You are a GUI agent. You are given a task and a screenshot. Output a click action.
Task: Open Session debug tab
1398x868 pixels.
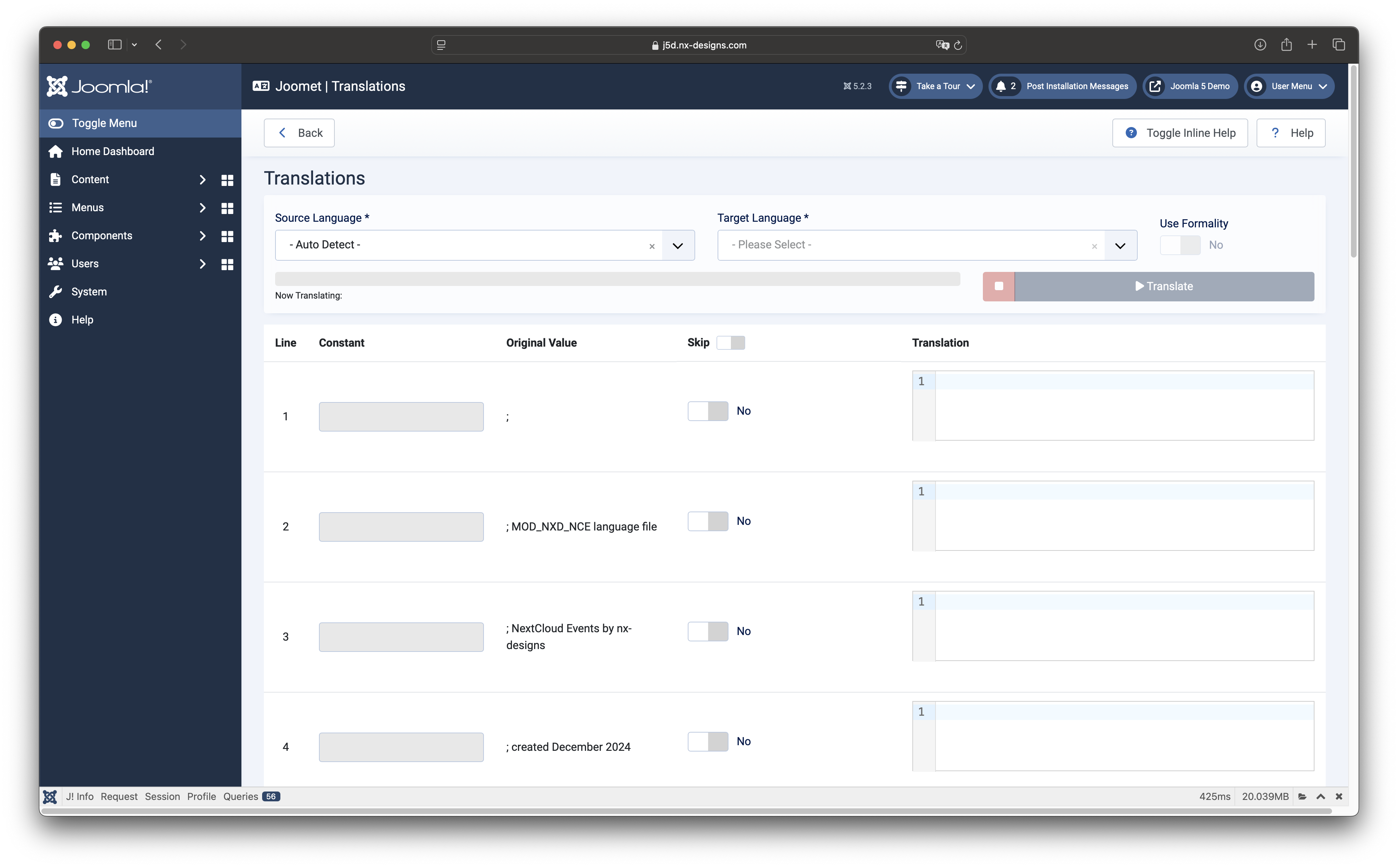pyautogui.click(x=162, y=797)
